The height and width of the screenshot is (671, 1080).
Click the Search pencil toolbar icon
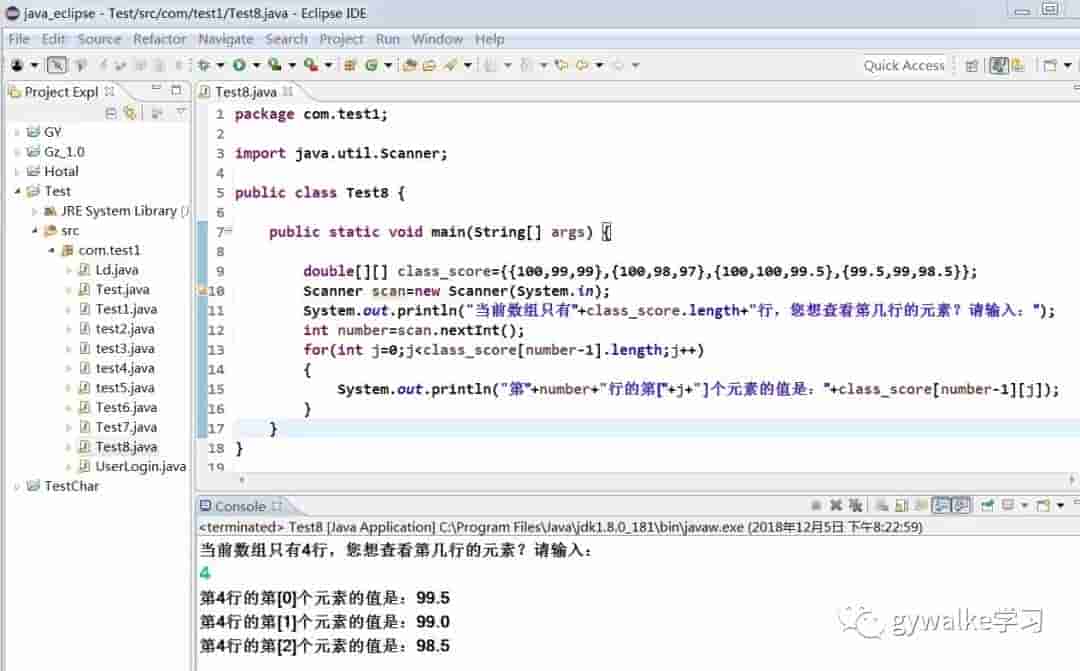[x=450, y=65]
